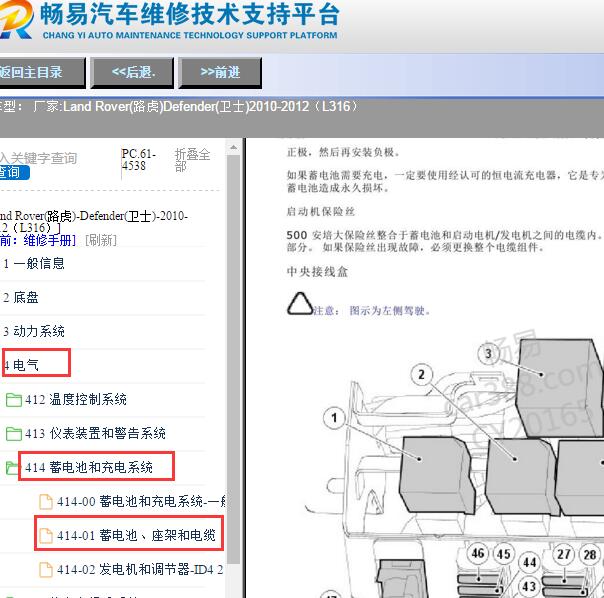The width and height of the screenshot is (604, 598).
Task: Open the 412 温度控制系统 folder icon
Action: pyautogui.click(x=14, y=400)
